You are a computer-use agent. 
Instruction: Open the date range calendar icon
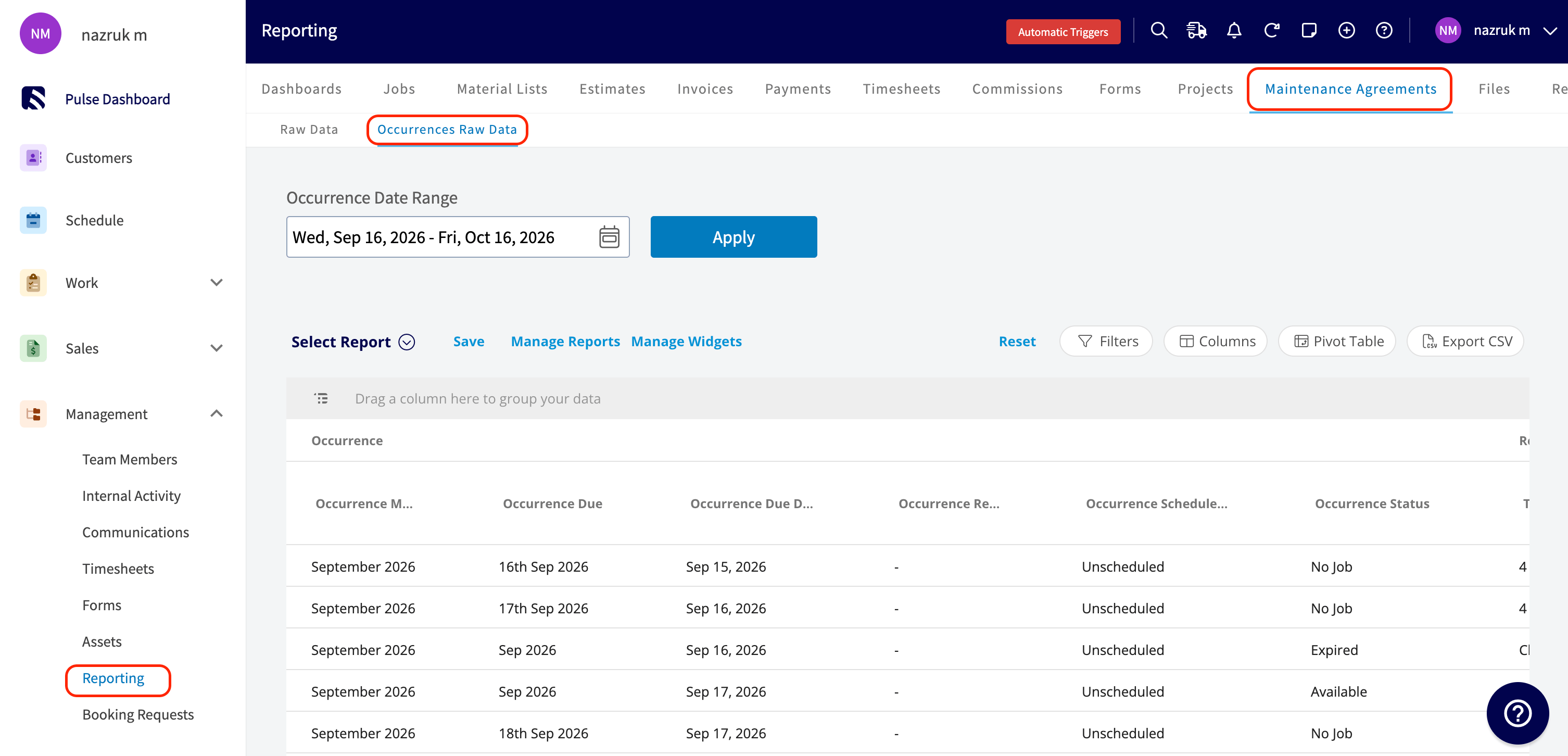[x=609, y=237]
